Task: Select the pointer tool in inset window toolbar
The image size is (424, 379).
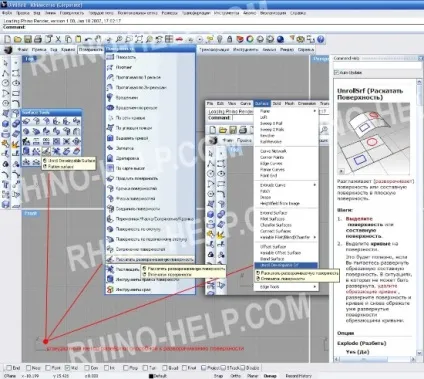Action: click(x=211, y=153)
